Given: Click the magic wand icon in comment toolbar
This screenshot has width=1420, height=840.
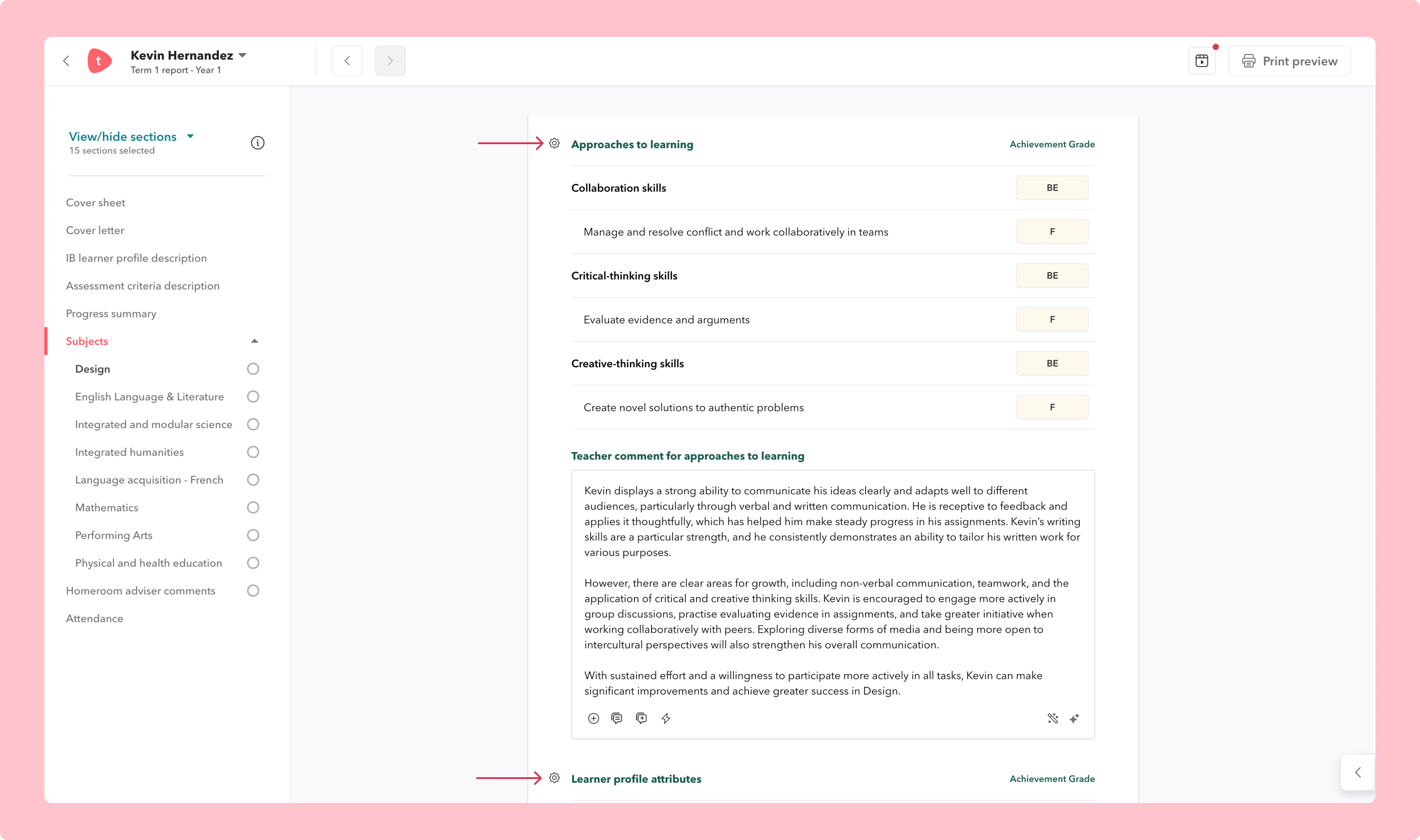Looking at the screenshot, I should pyautogui.click(x=1053, y=718).
